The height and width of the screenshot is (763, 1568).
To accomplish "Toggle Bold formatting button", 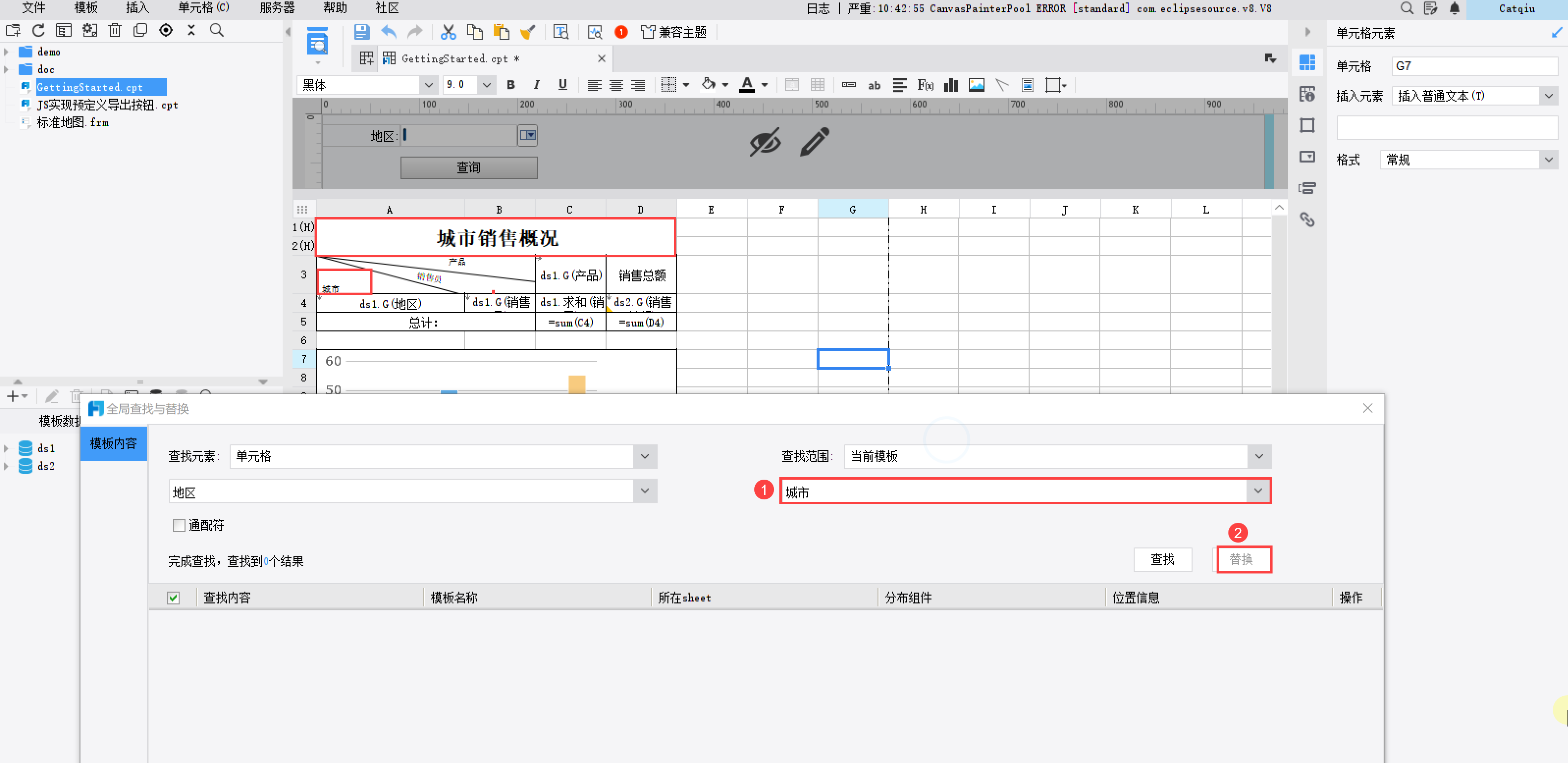I will tap(511, 84).
